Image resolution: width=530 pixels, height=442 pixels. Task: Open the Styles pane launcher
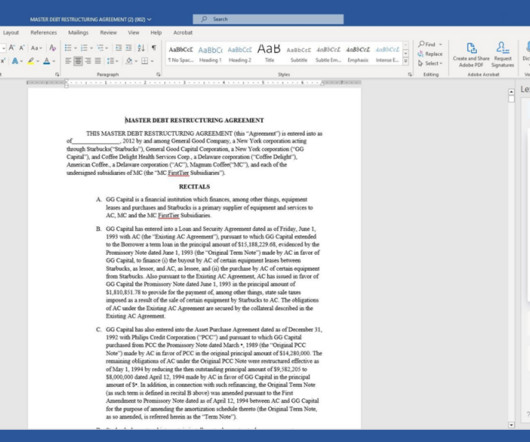pos(410,74)
